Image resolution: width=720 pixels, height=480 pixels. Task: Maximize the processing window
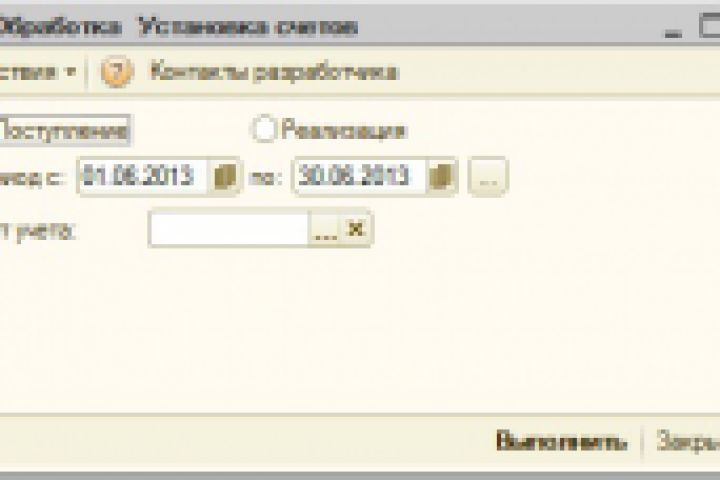[x=709, y=26]
